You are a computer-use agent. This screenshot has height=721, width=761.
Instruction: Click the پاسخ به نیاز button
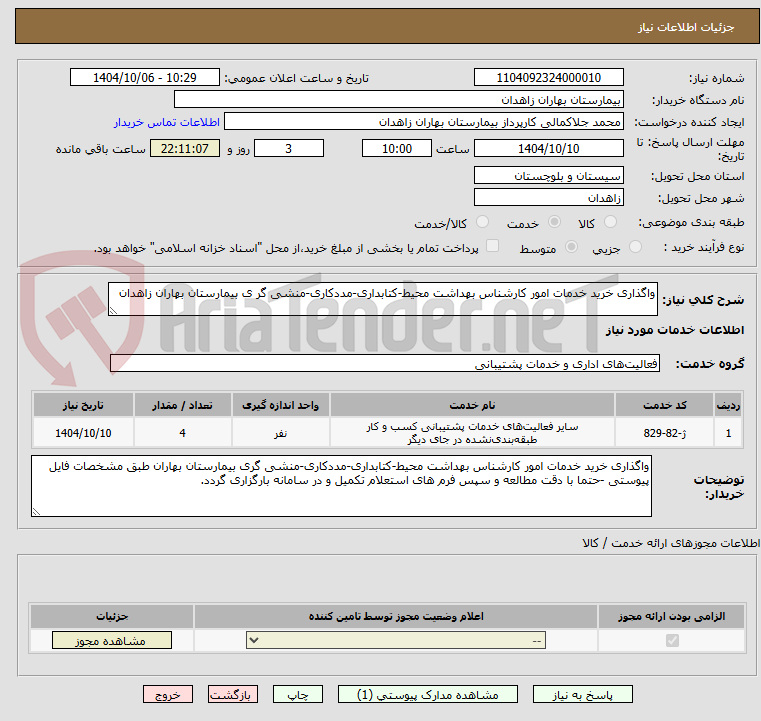pyautogui.click(x=582, y=694)
